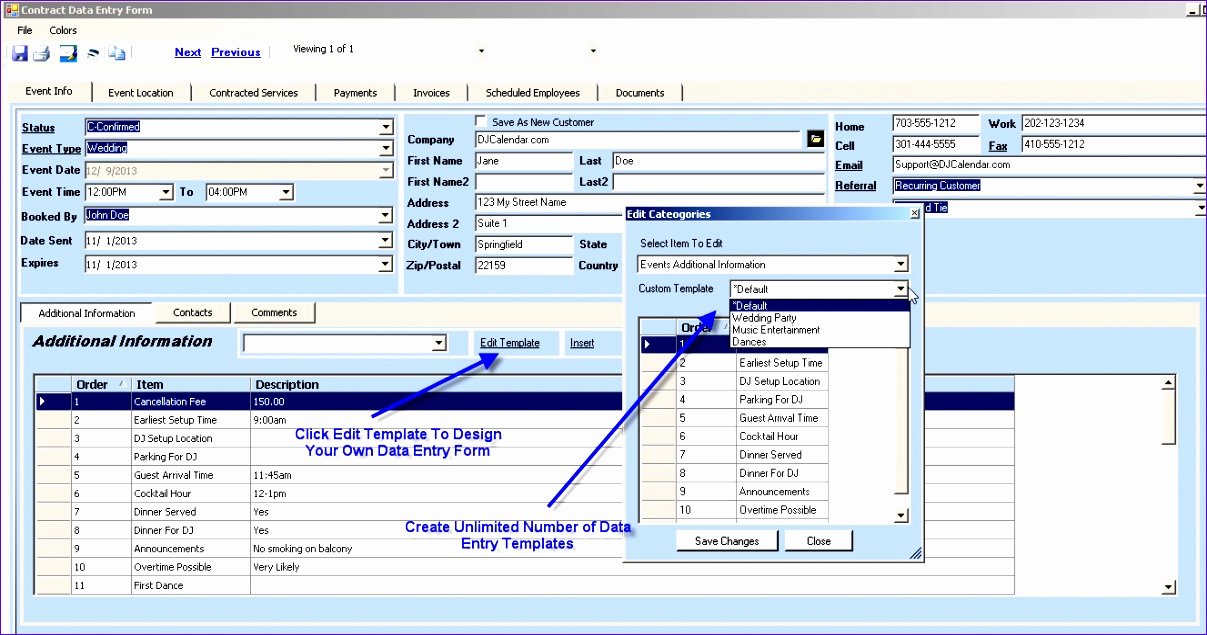Click the Print icon in toolbar
The height and width of the screenshot is (635, 1207).
coord(43,53)
